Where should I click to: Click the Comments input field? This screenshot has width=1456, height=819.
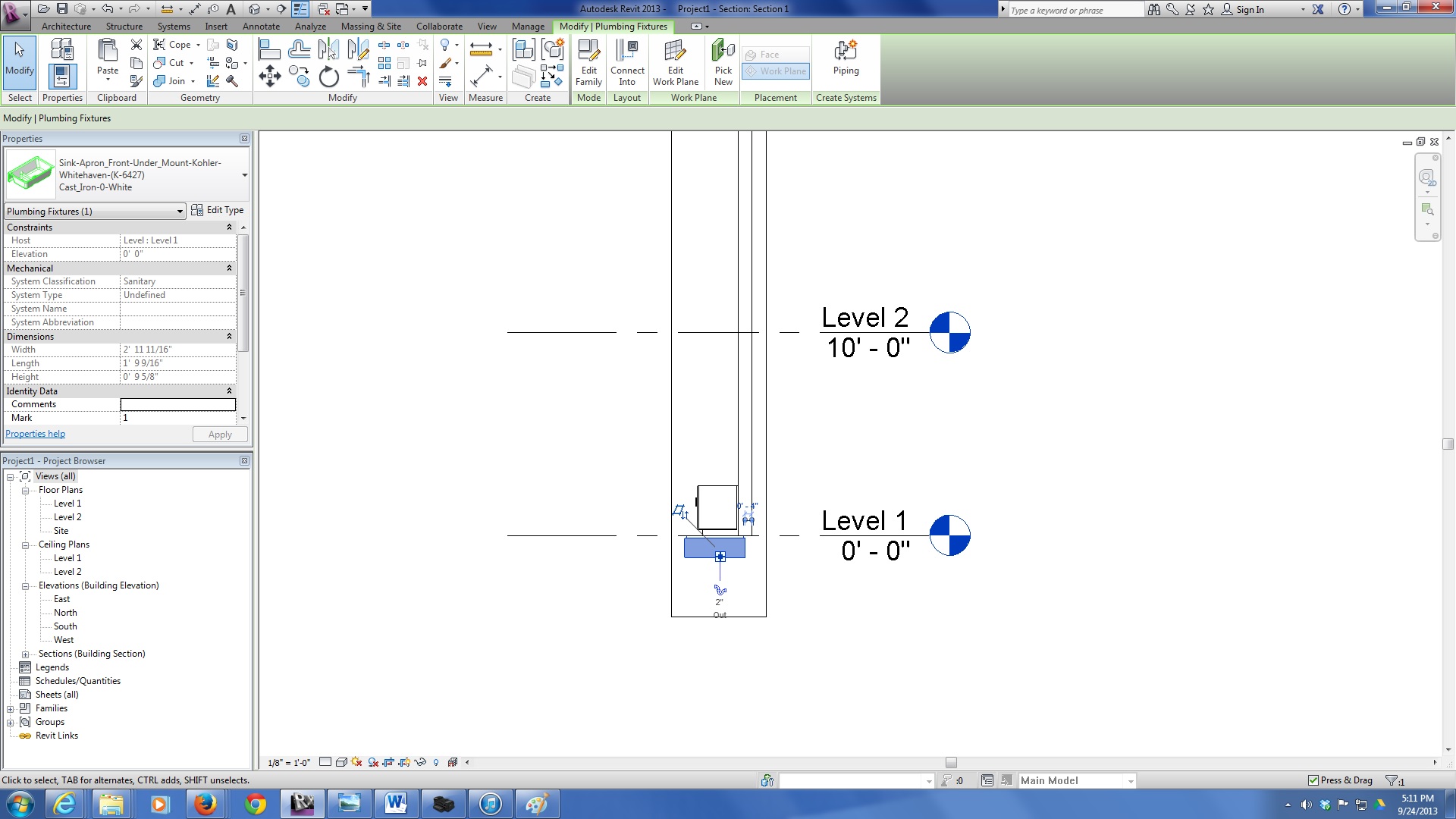[177, 405]
